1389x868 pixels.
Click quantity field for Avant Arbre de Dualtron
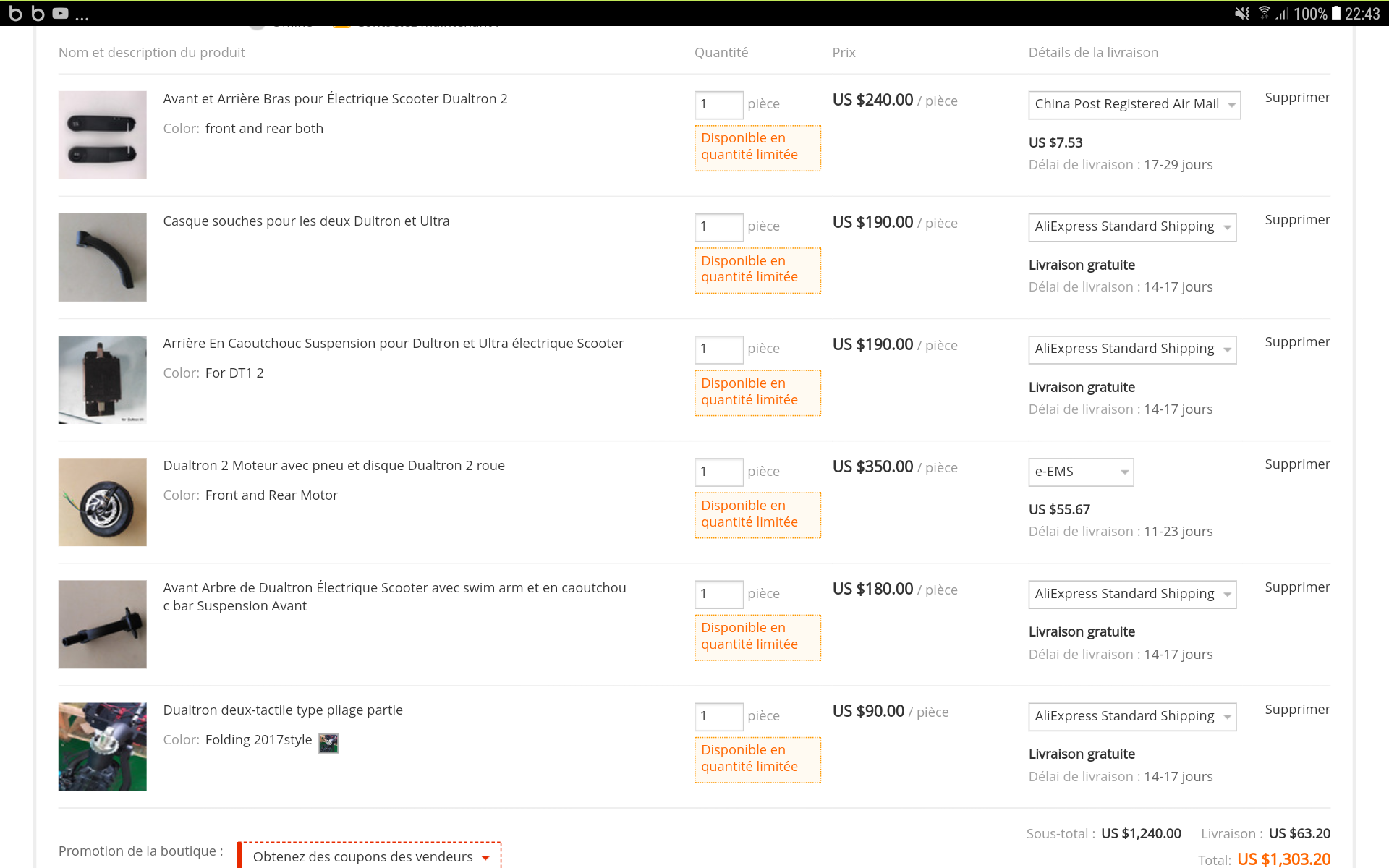pyautogui.click(x=718, y=595)
